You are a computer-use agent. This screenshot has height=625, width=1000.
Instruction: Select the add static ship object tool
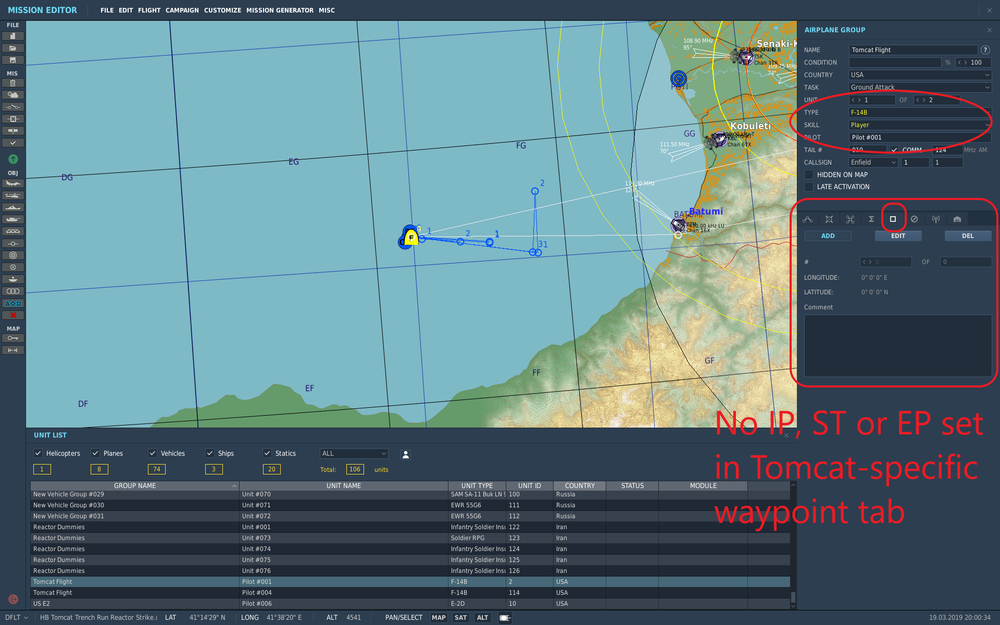pyautogui.click(x=13, y=279)
